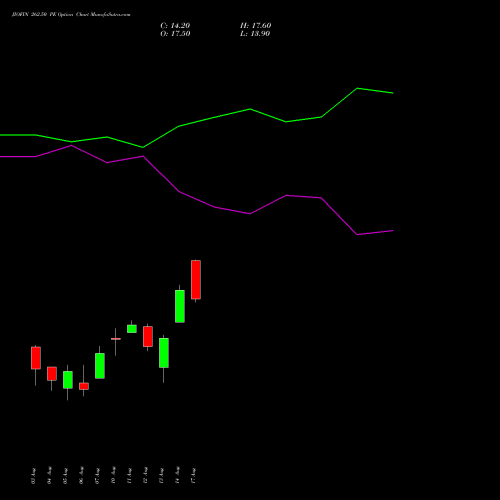Image resolution: width=500 pixels, height=500 pixels.
Task: Click the 07 Aug date label
Action: pyautogui.click(x=97, y=476)
